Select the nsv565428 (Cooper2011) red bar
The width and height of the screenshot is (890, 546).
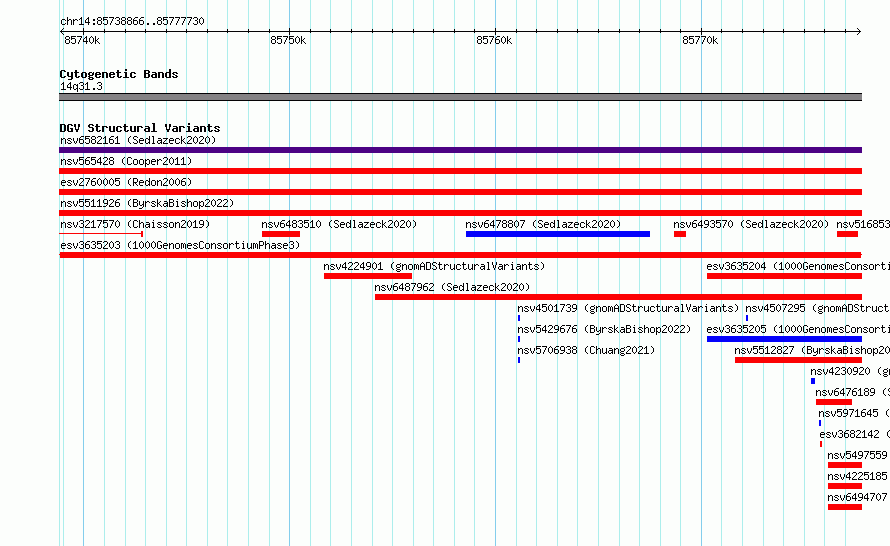pyautogui.click(x=460, y=171)
